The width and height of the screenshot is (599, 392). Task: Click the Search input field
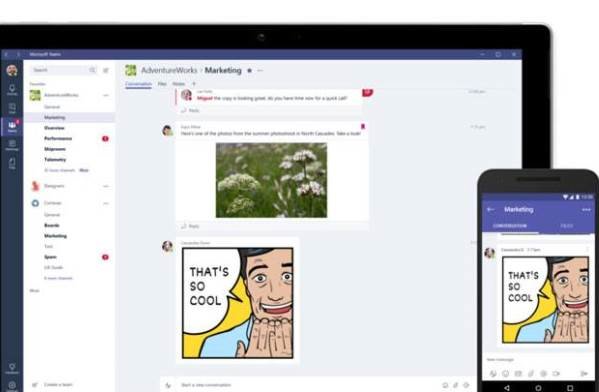pyautogui.click(x=64, y=70)
